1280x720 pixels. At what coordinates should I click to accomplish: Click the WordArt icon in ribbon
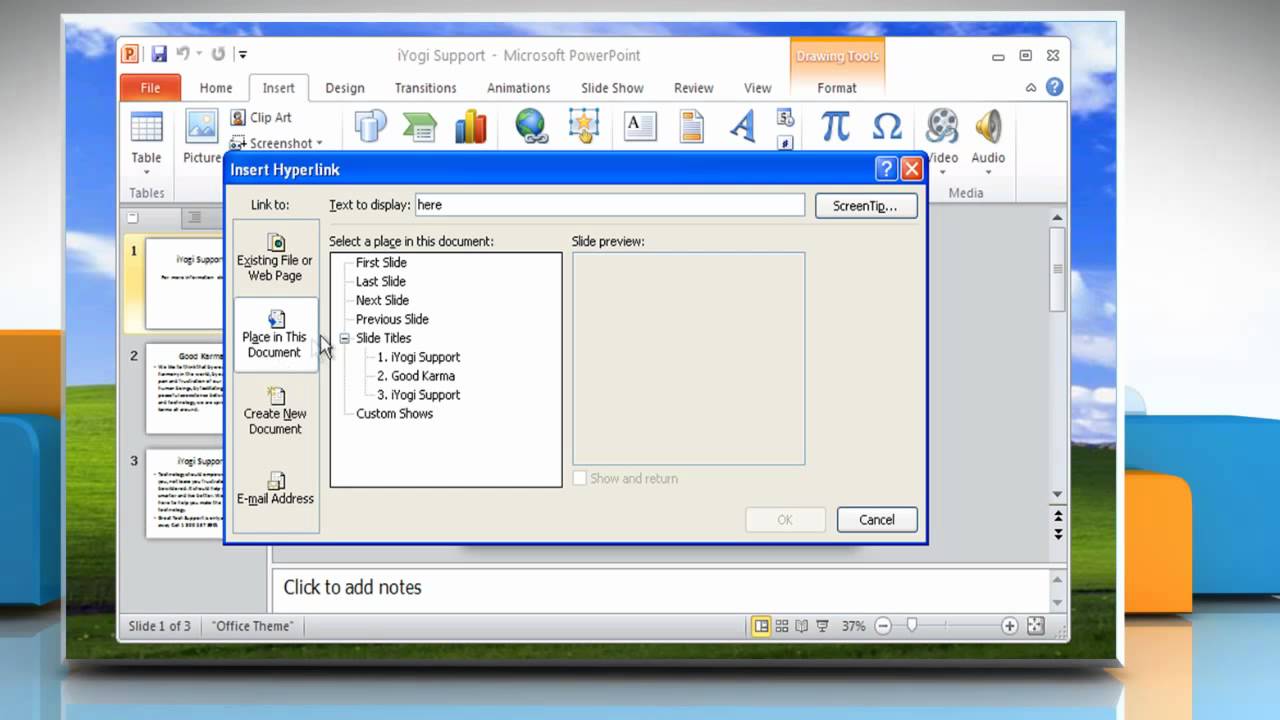(742, 127)
